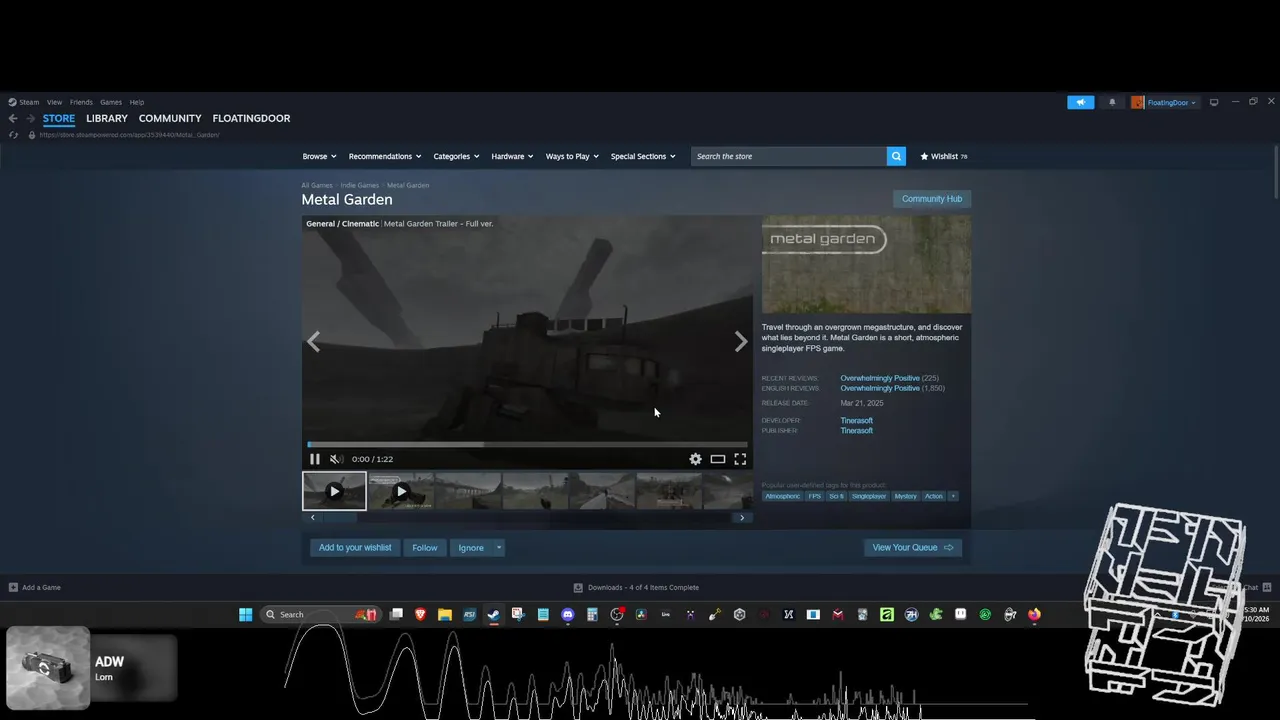Viewport: 1280px width, 720px height.
Task: Switch to Big Picture mode icon
Action: click(x=1214, y=102)
